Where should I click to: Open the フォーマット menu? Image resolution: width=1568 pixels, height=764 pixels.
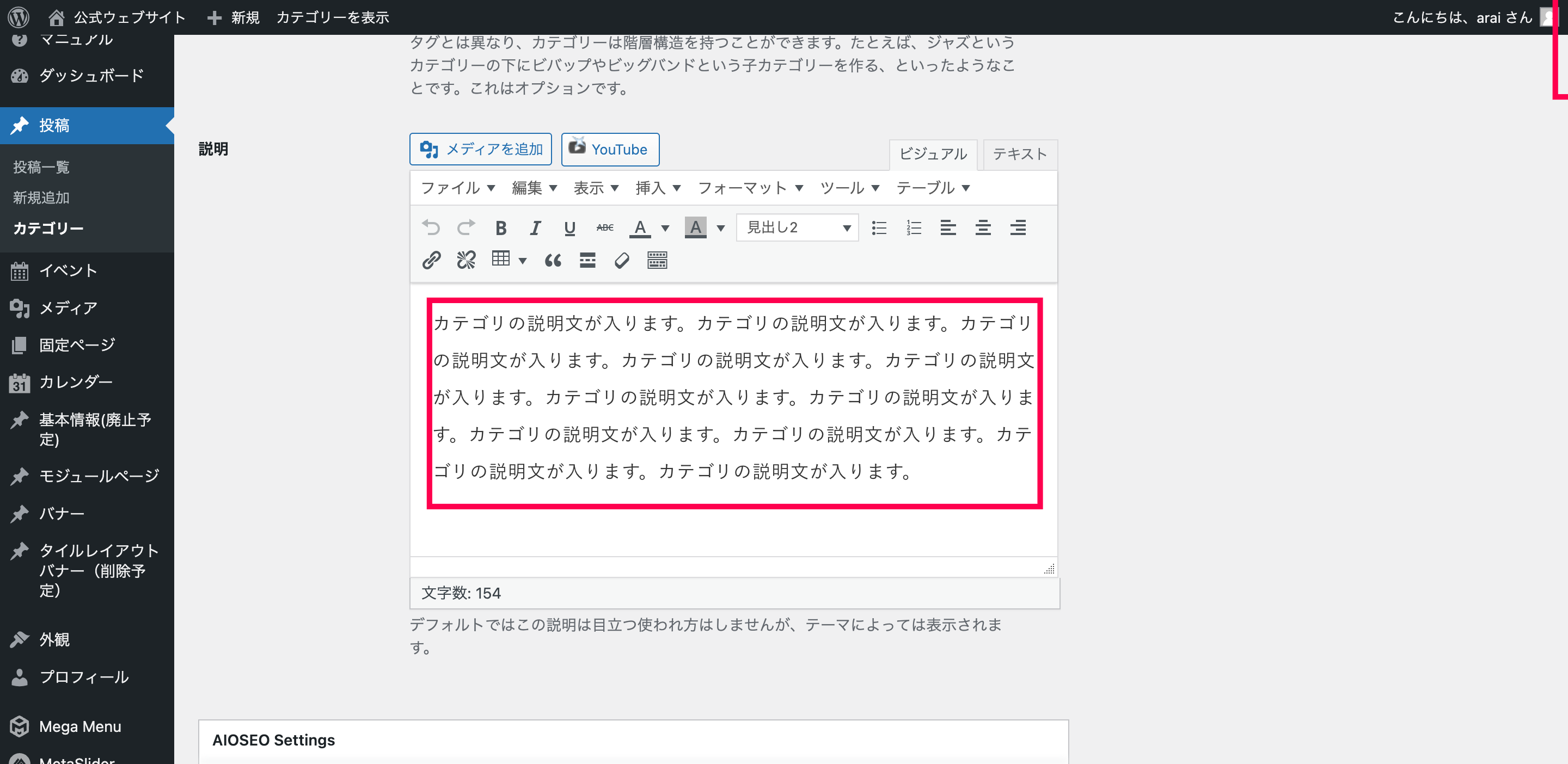pyautogui.click(x=750, y=188)
